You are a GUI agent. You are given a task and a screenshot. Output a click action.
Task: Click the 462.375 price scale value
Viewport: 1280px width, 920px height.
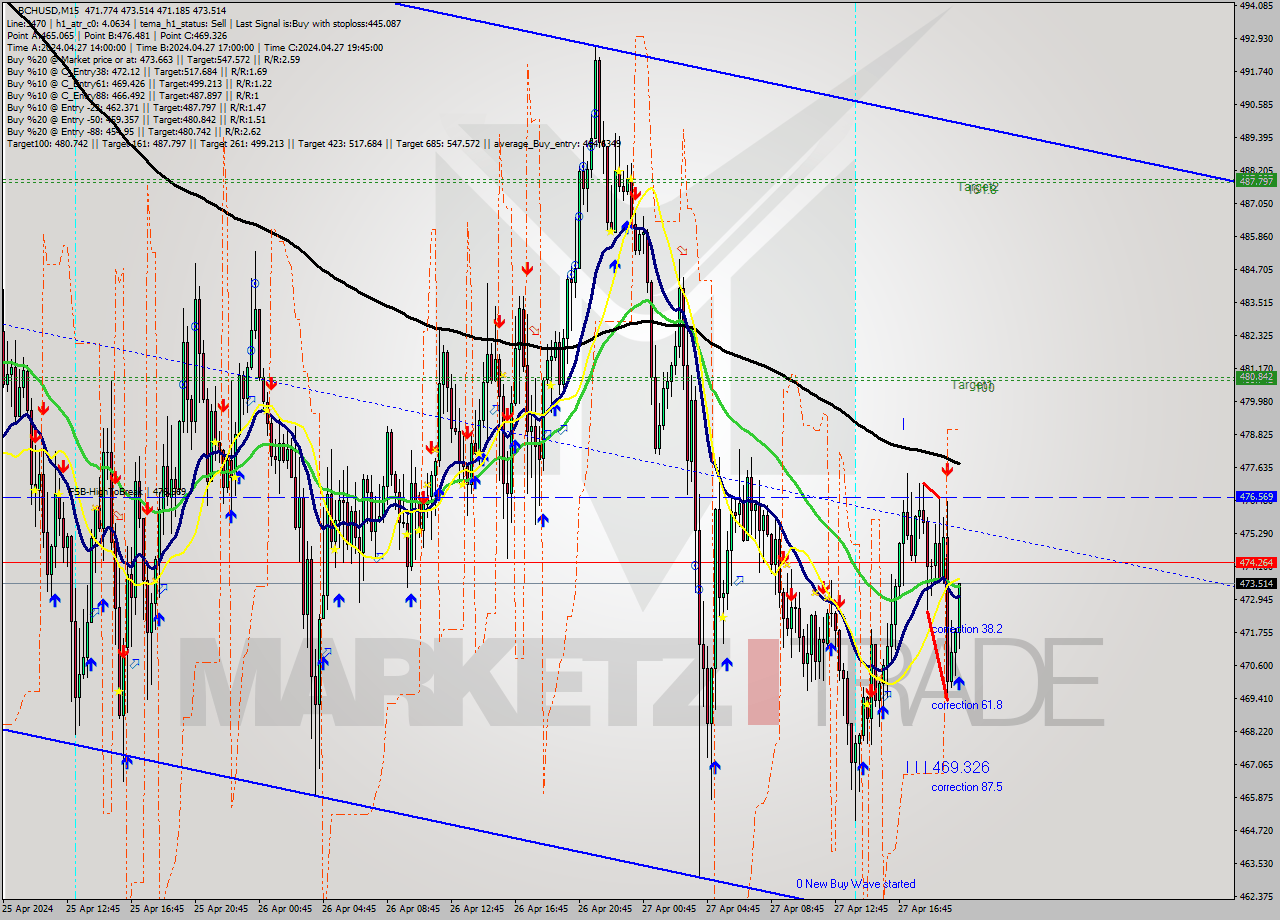click(1256, 896)
